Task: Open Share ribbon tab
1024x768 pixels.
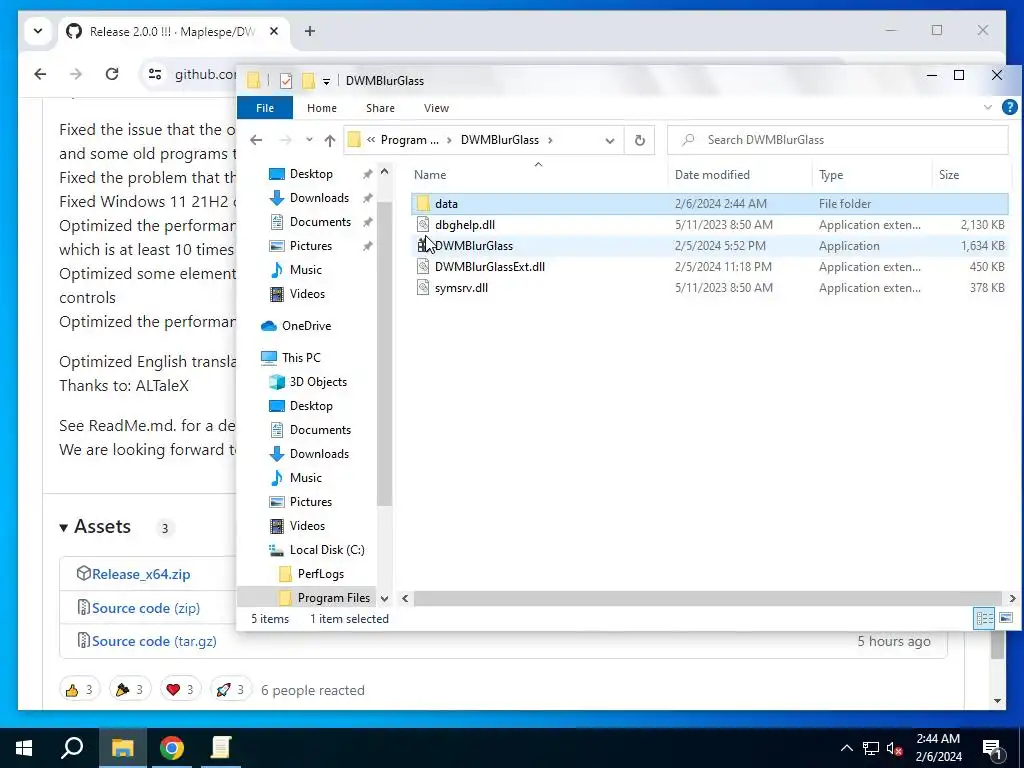Action: pos(380,108)
